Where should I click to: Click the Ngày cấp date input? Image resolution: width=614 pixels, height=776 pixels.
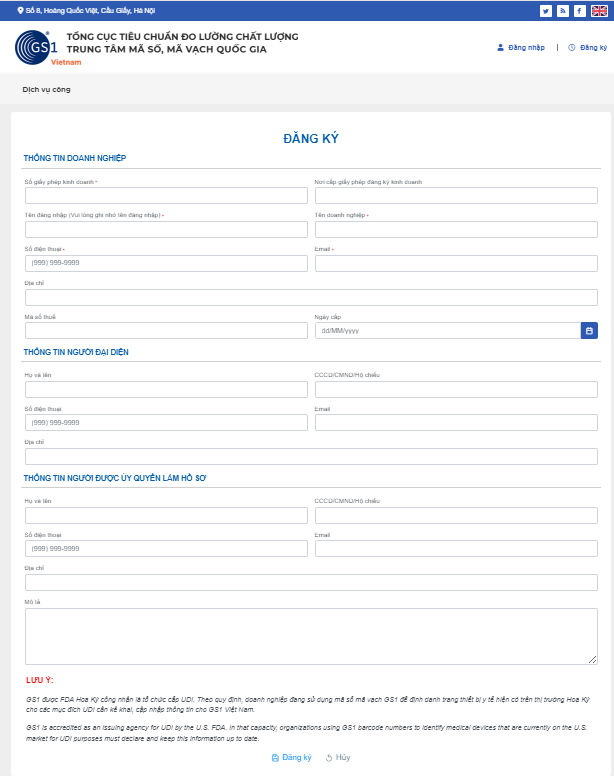coord(446,330)
